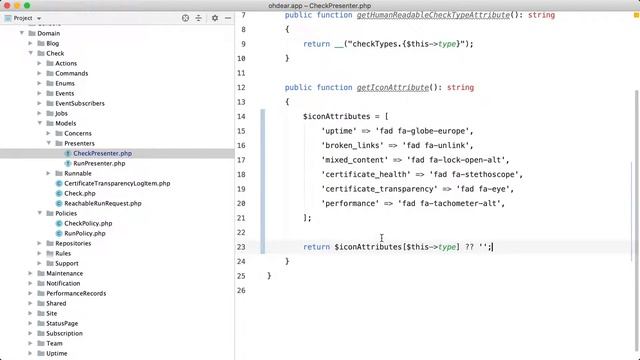Expand the Jobs folder
640x360 pixels.
click(x=39, y=113)
